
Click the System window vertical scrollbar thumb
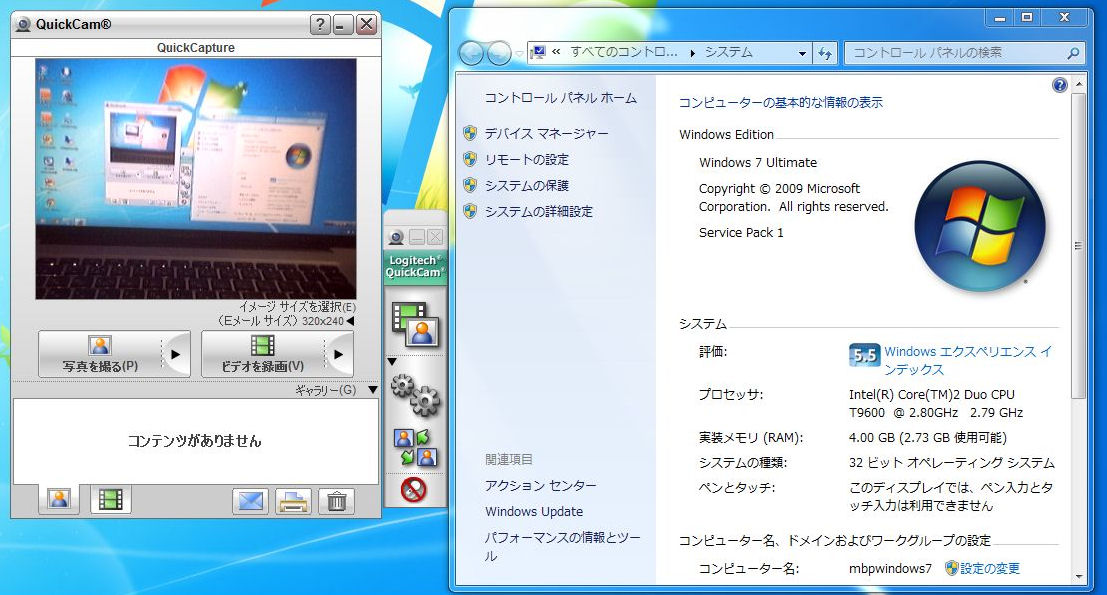pyautogui.click(x=1078, y=246)
